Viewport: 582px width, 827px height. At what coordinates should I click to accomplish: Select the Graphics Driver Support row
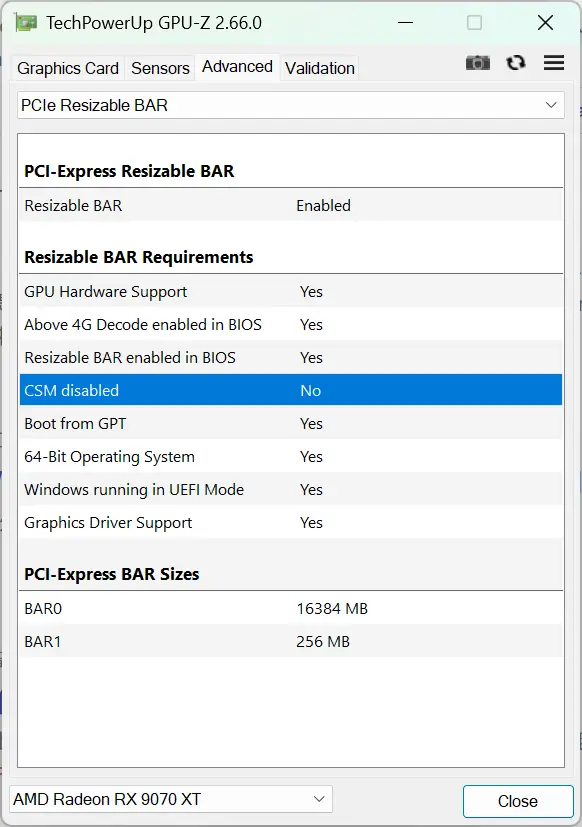coord(291,523)
